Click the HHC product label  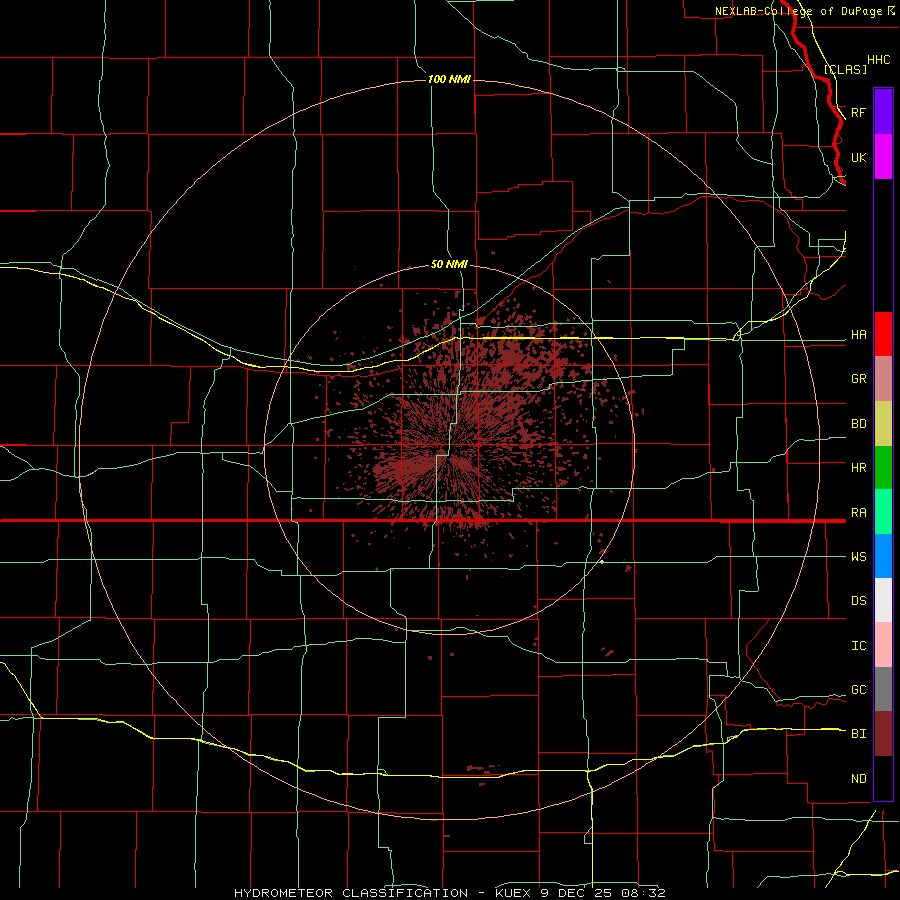click(878, 60)
